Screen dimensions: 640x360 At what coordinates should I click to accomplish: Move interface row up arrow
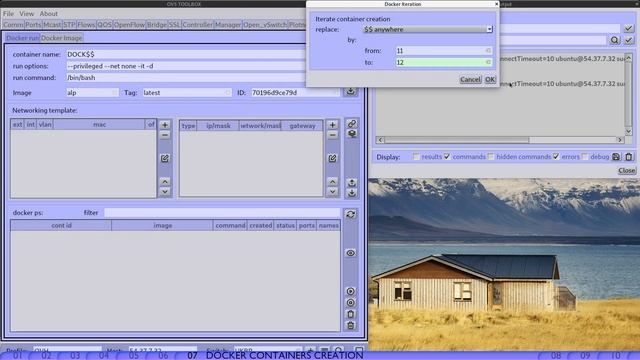165,182
